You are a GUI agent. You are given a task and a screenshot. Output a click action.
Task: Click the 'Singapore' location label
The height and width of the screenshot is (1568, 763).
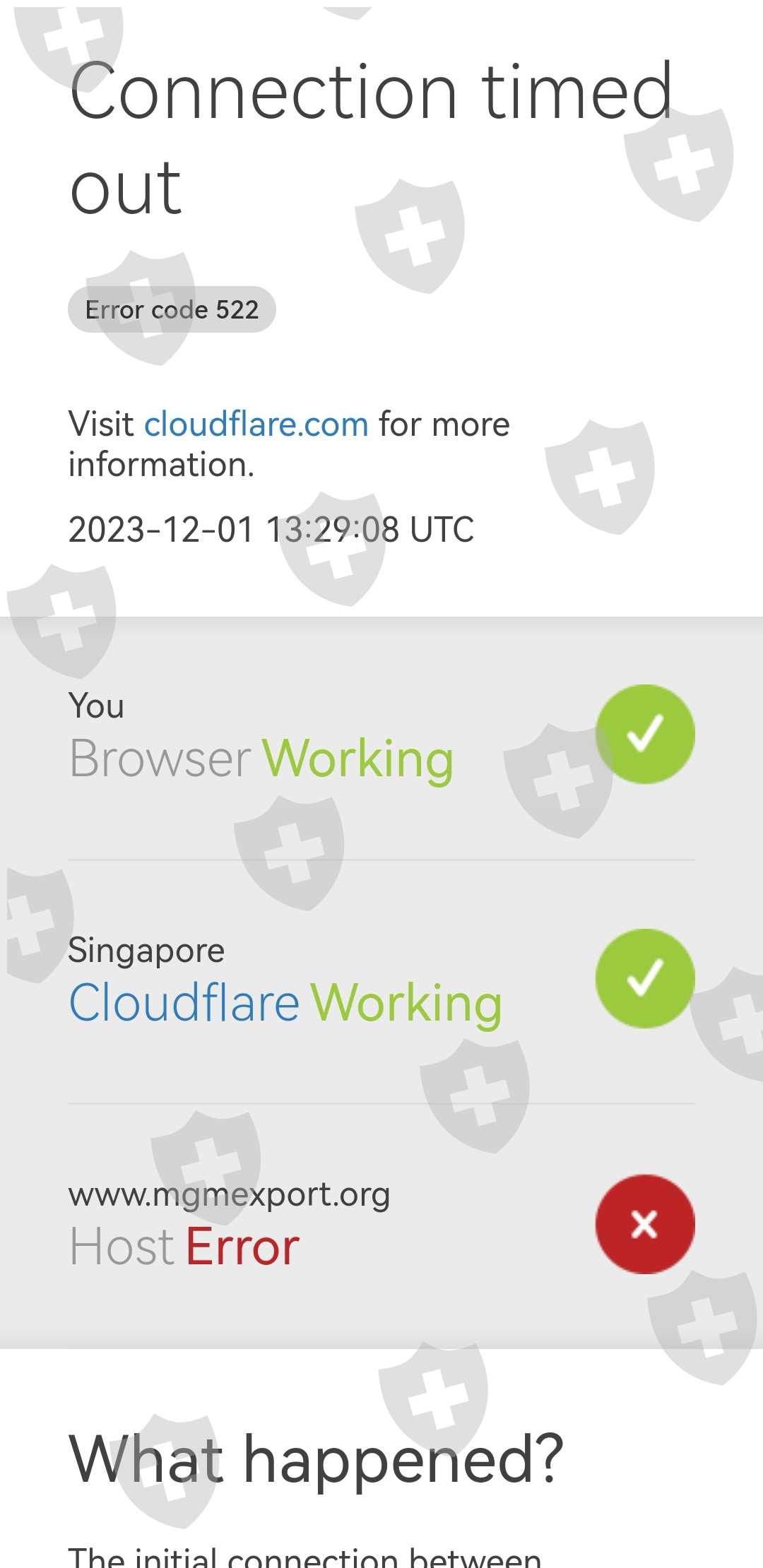point(146,951)
